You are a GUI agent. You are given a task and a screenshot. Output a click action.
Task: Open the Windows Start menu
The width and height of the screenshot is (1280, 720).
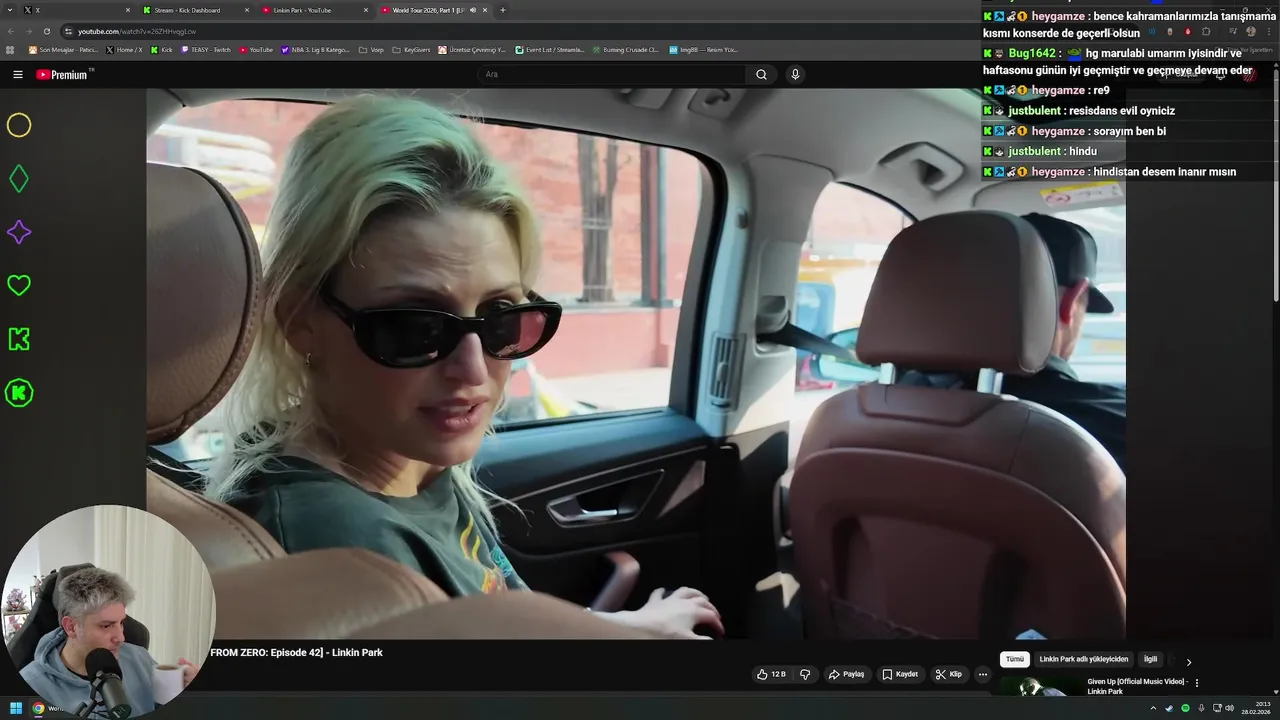(x=16, y=708)
